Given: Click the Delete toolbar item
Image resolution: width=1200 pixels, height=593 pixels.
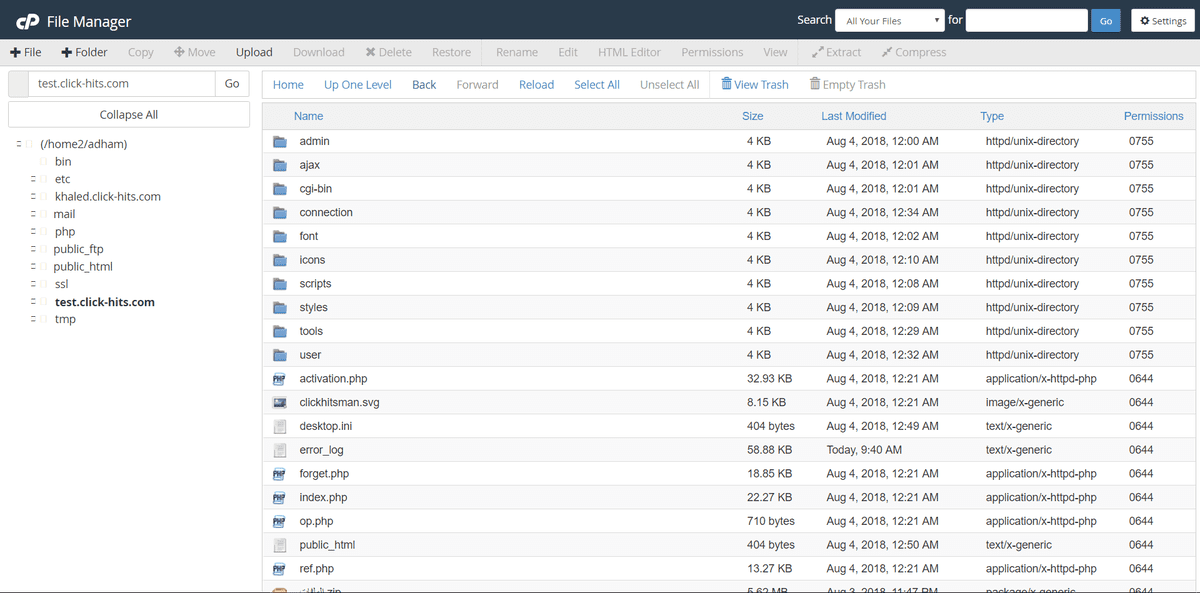Looking at the screenshot, I should [x=389, y=52].
